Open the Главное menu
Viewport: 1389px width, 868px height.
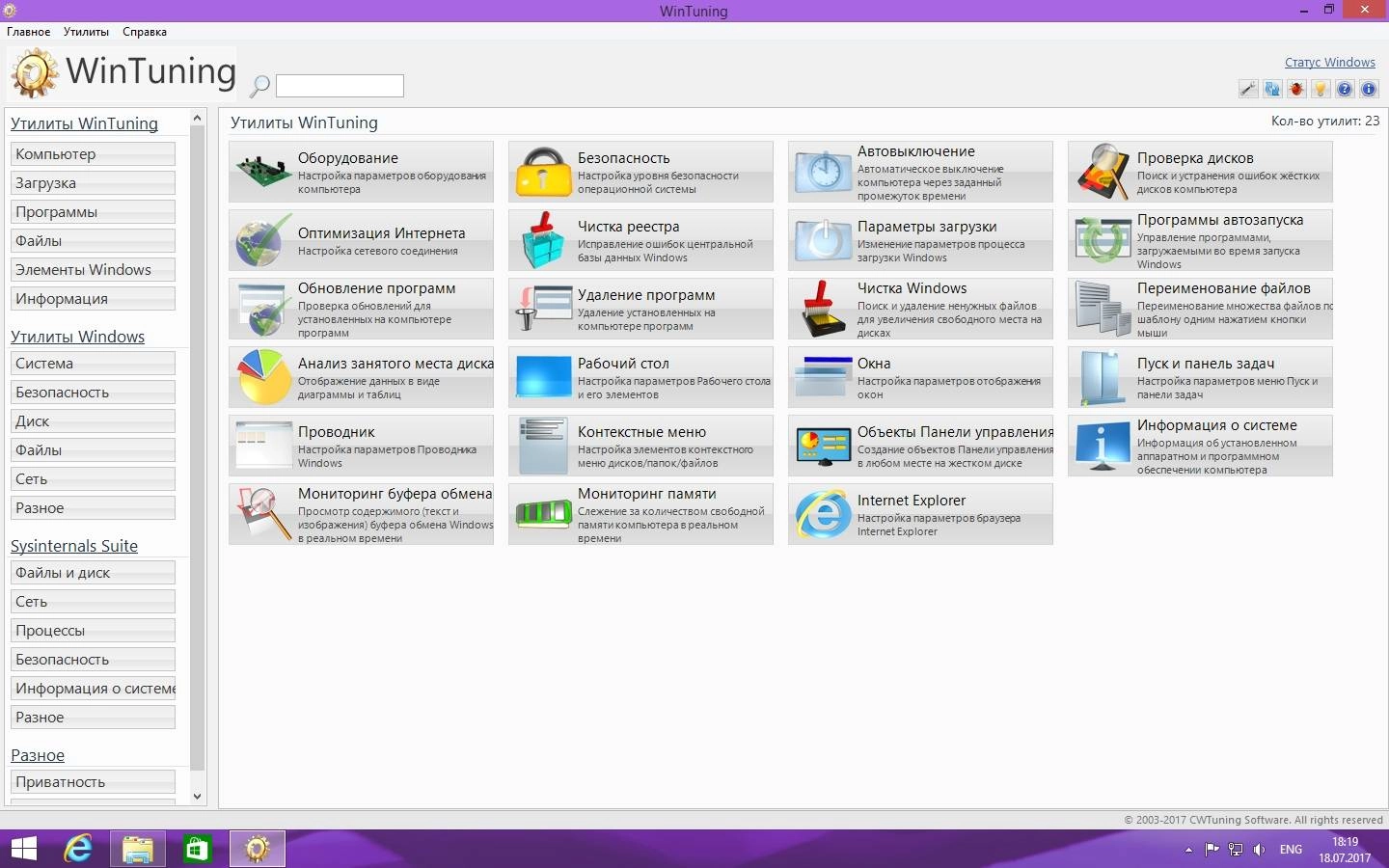point(29,32)
